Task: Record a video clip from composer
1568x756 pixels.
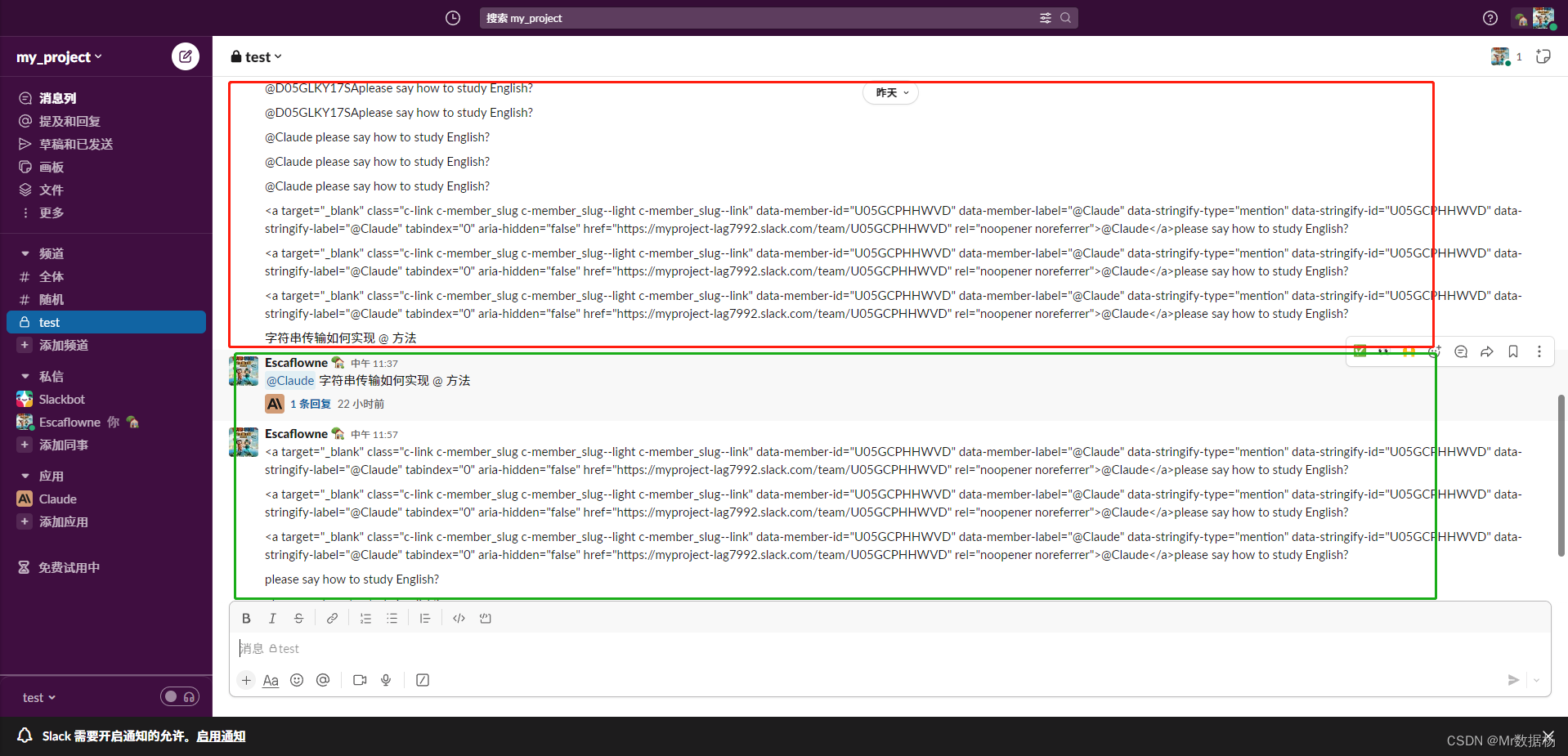Action: tap(360, 680)
